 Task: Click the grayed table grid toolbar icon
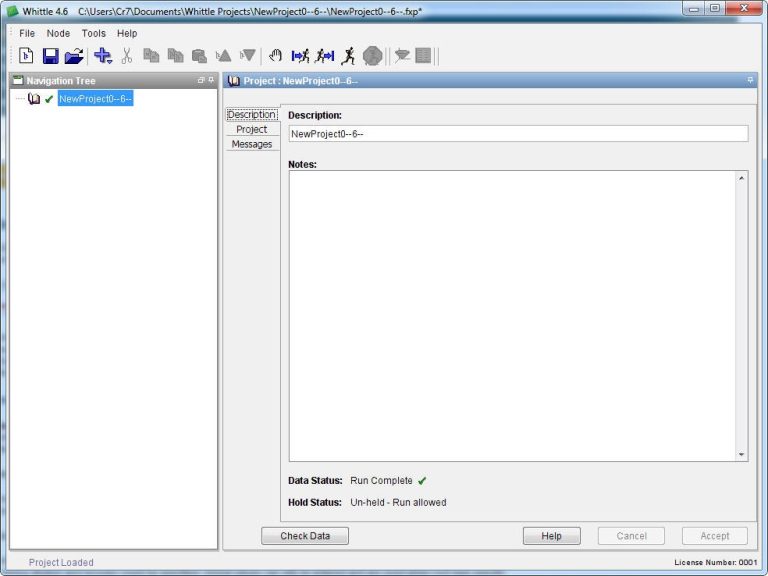tap(423, 55)
